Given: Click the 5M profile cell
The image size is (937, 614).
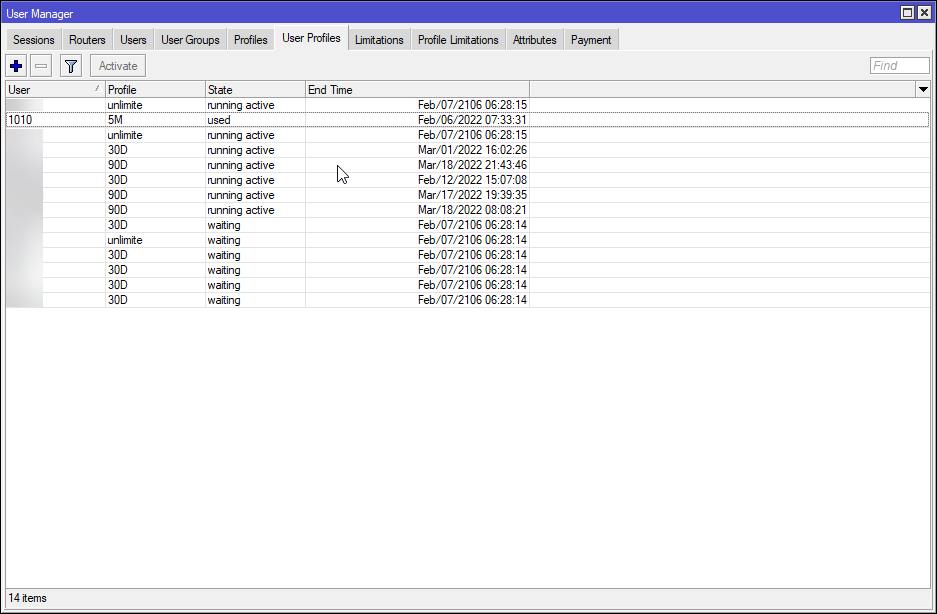Looking at the screenshot, I should click(155, 120).
